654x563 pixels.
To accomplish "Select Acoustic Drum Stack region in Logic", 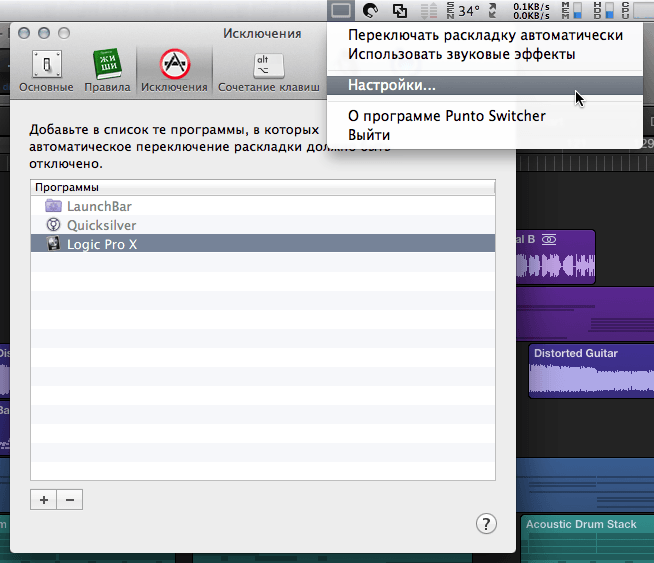I will pos(587,538).
